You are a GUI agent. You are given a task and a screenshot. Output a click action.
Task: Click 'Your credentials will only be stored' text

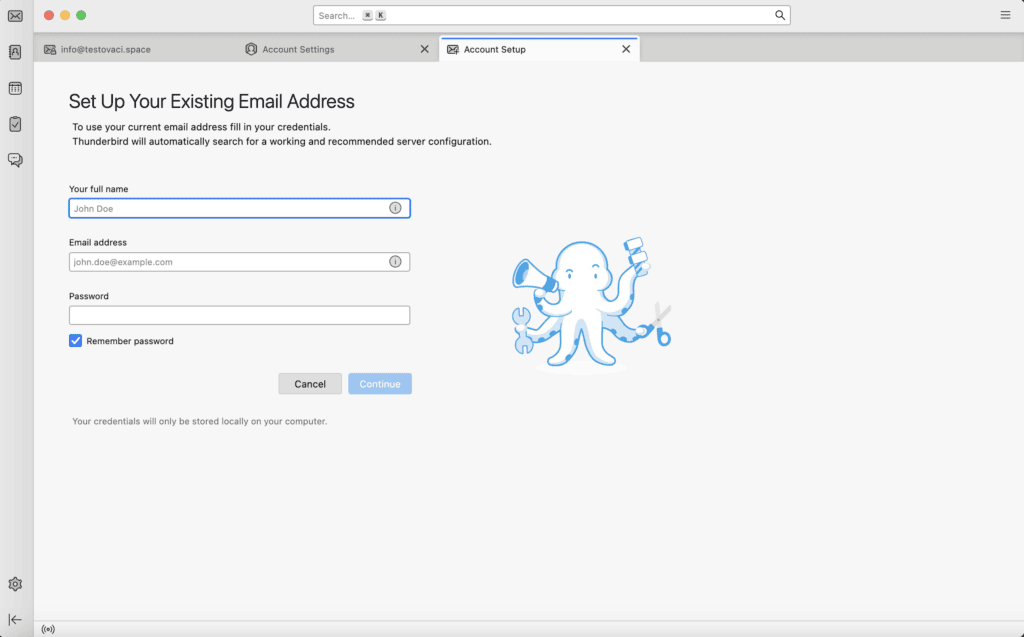point(199,421)
